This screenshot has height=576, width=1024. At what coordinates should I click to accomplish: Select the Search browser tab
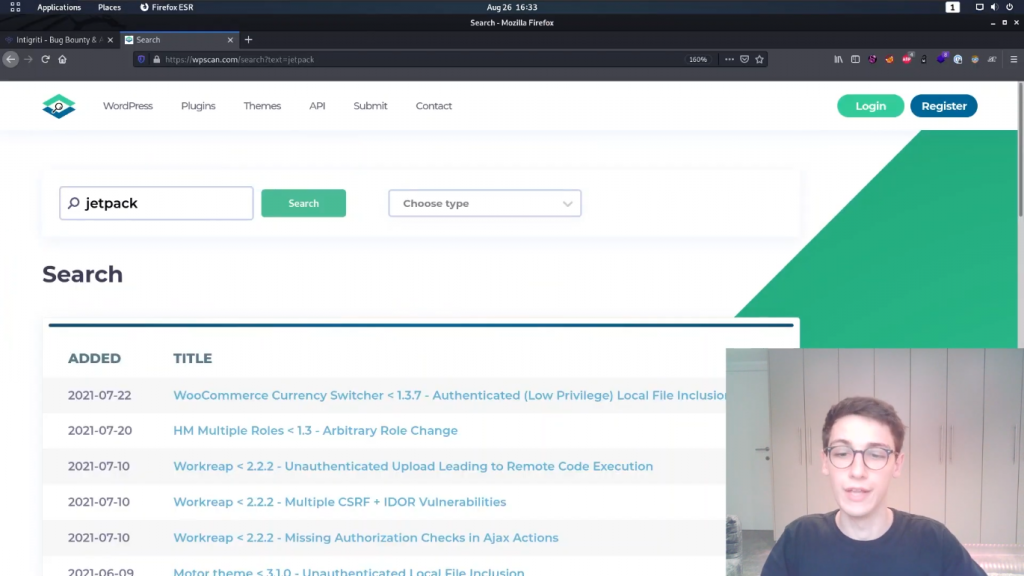(x=179, y=40)
